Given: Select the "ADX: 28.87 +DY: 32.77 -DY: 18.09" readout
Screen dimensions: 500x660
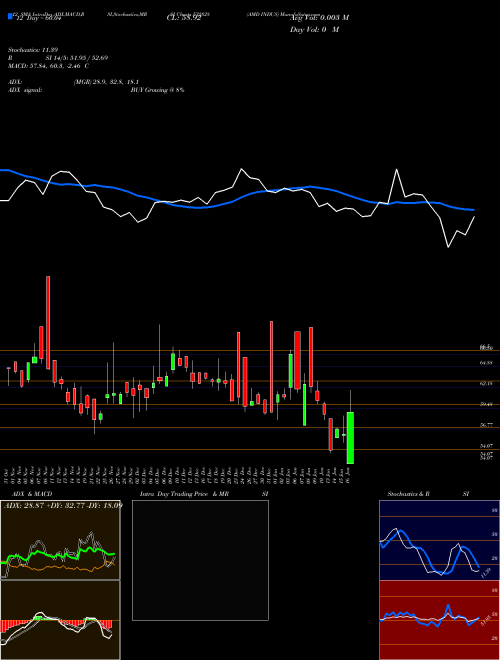Looking at the screenshot, I should click(x=63, y=505).
